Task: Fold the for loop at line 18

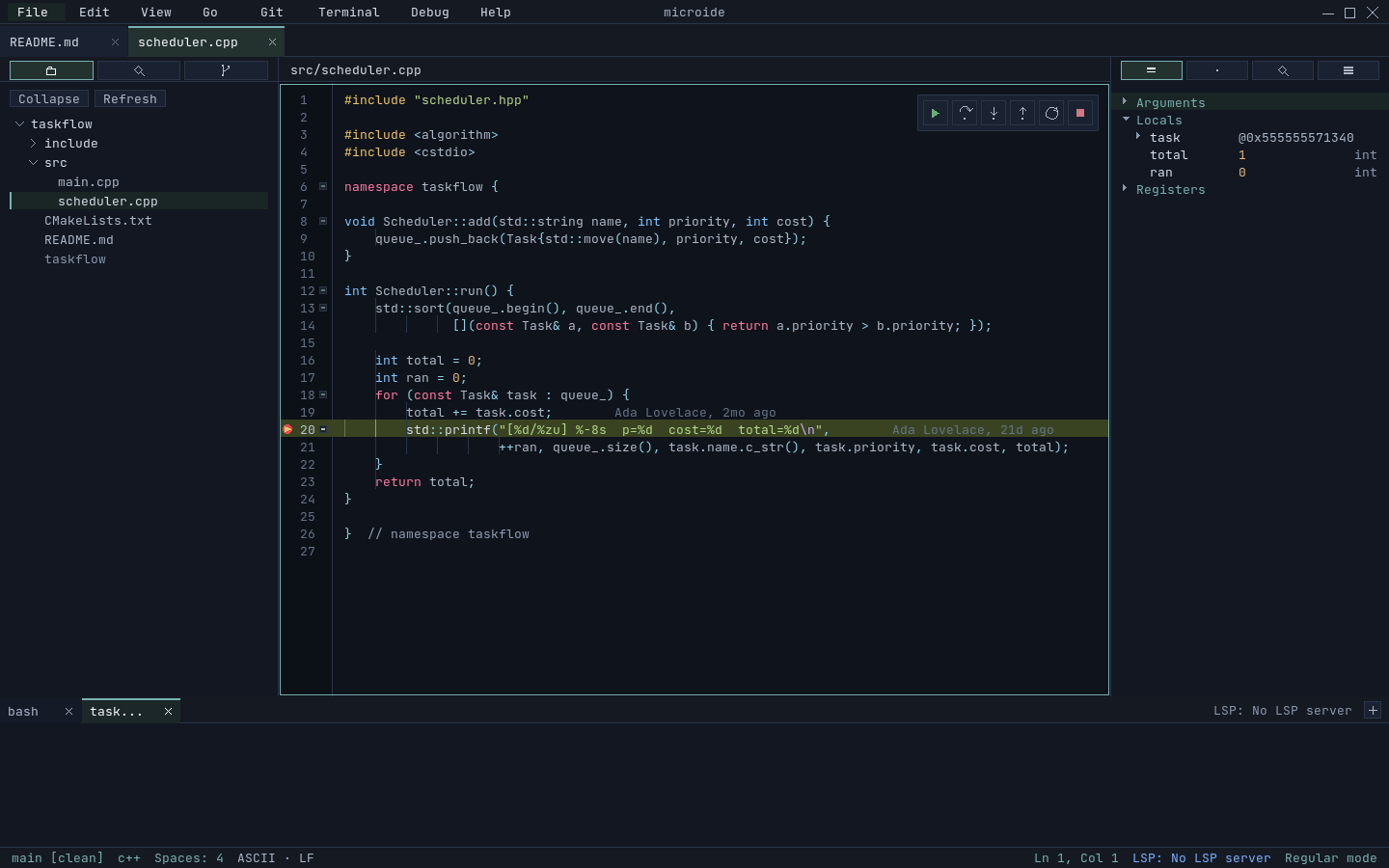Action: coord(323,394)
